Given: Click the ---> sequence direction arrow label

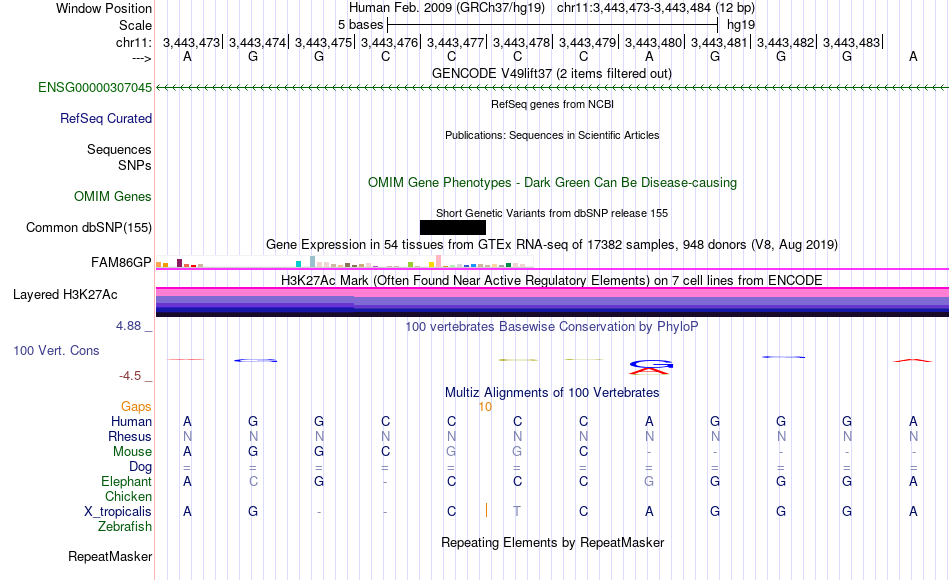Looking at the screenshot, I should click(x=142, y=58).
